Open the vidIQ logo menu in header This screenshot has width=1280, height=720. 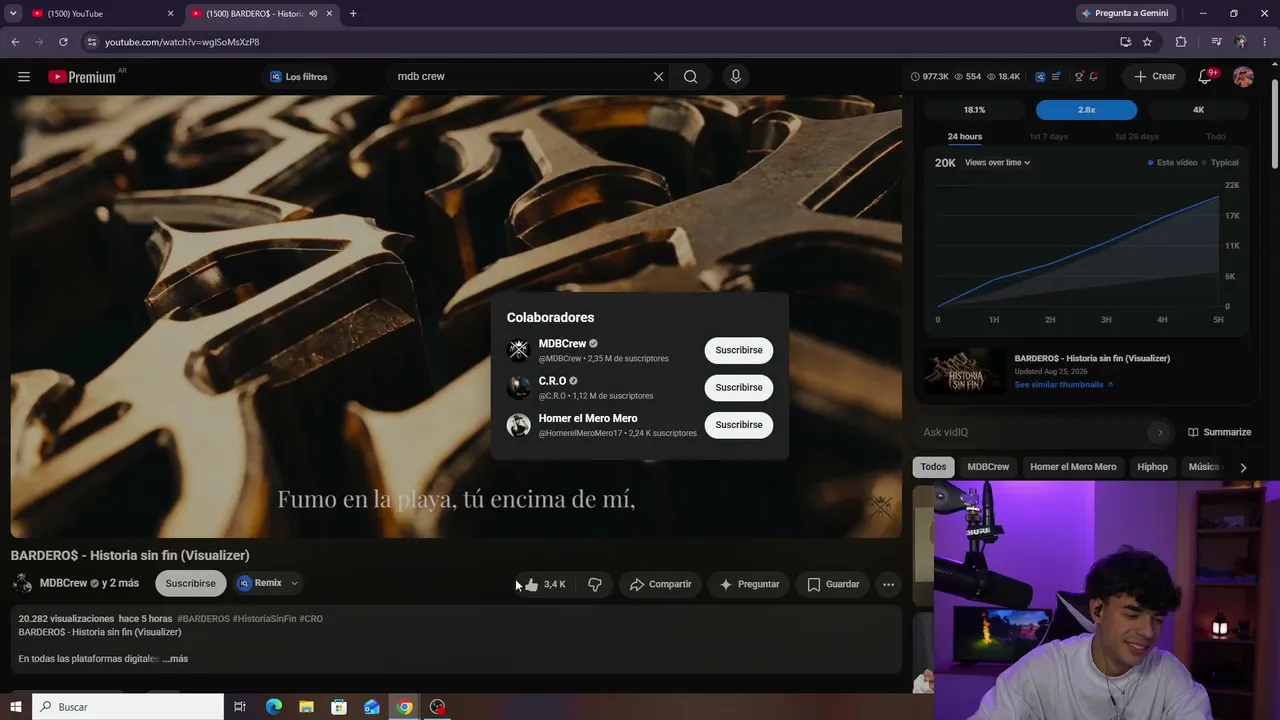tap(1040, 77)
